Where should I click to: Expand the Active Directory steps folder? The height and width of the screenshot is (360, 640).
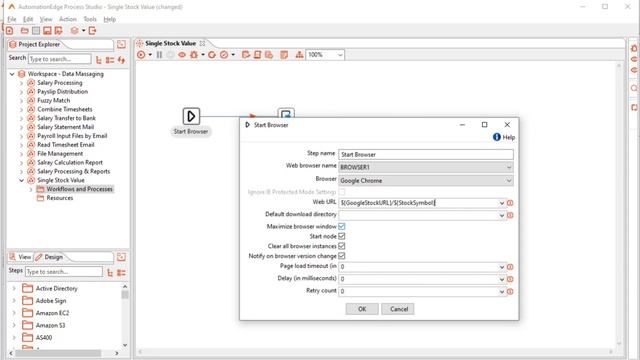14,289
